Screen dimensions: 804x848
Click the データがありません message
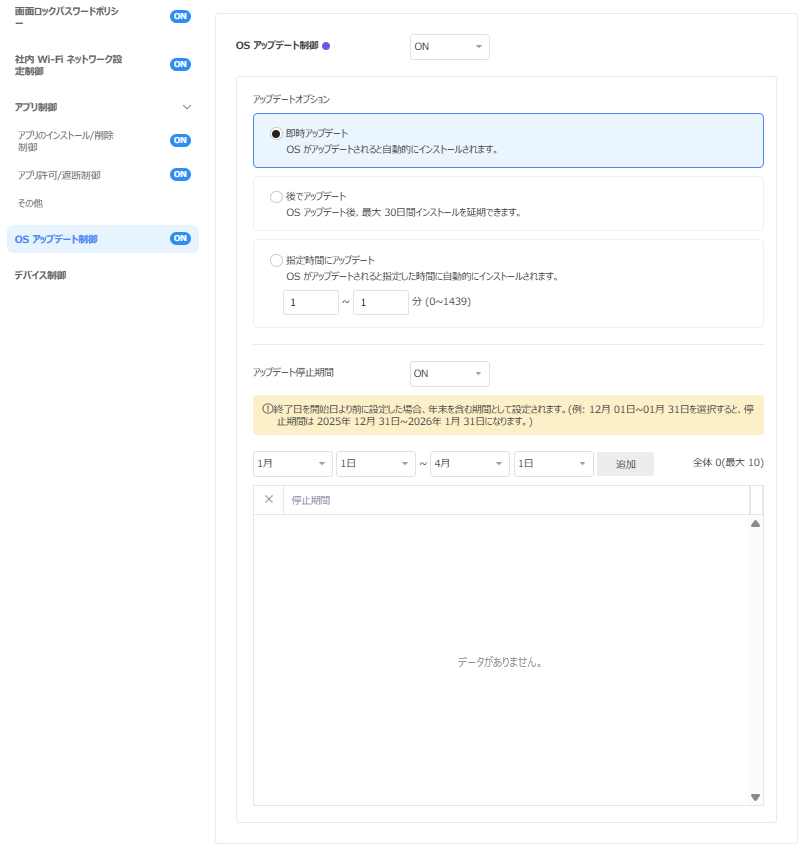tap(500, 662)
